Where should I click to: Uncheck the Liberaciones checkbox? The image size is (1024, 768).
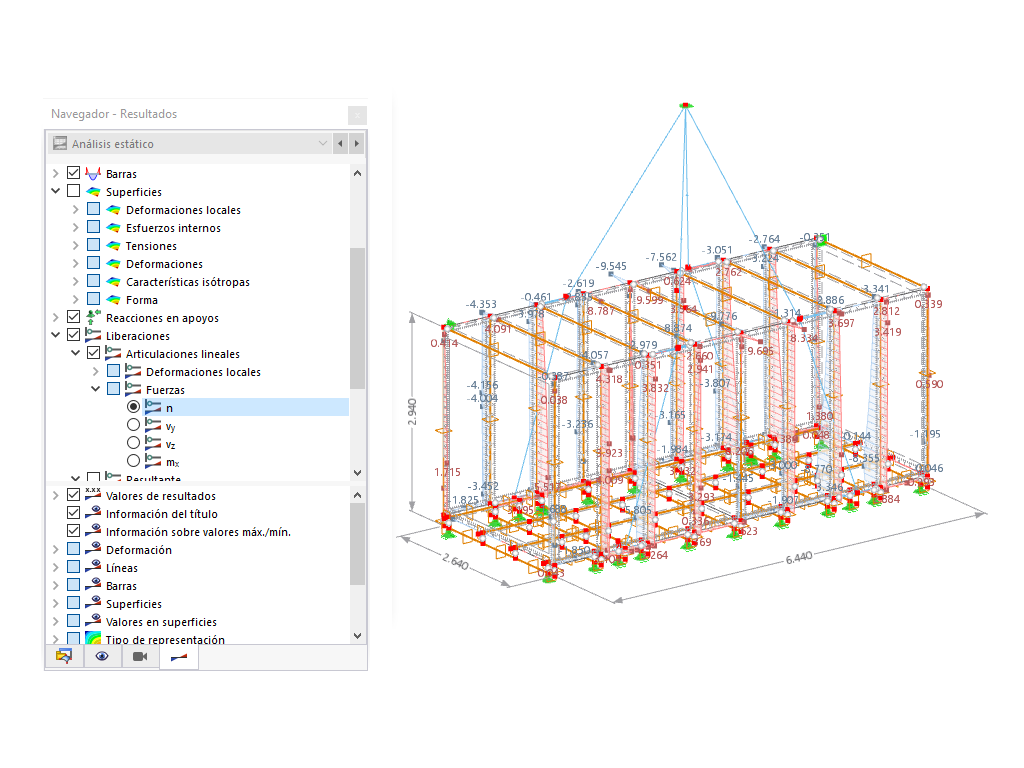pyautogui.click(x=73, y=335)
